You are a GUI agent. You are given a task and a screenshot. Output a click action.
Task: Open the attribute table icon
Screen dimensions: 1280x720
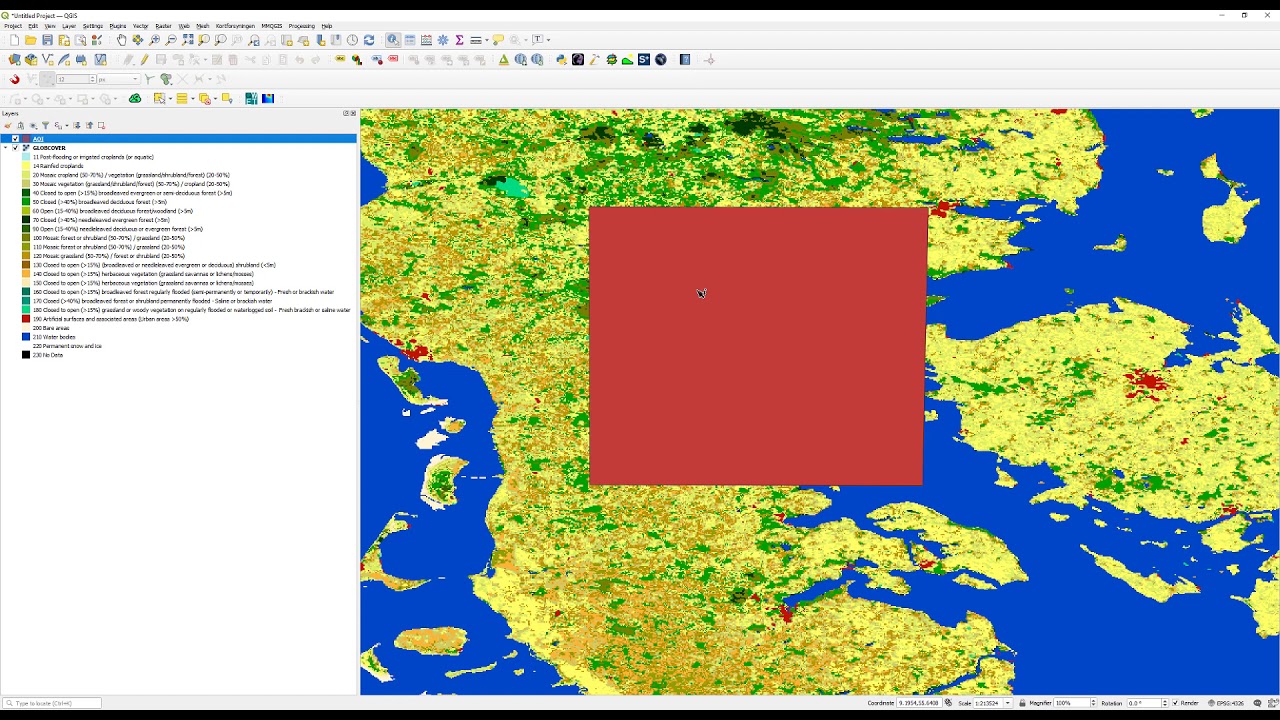tap(410, 40)
